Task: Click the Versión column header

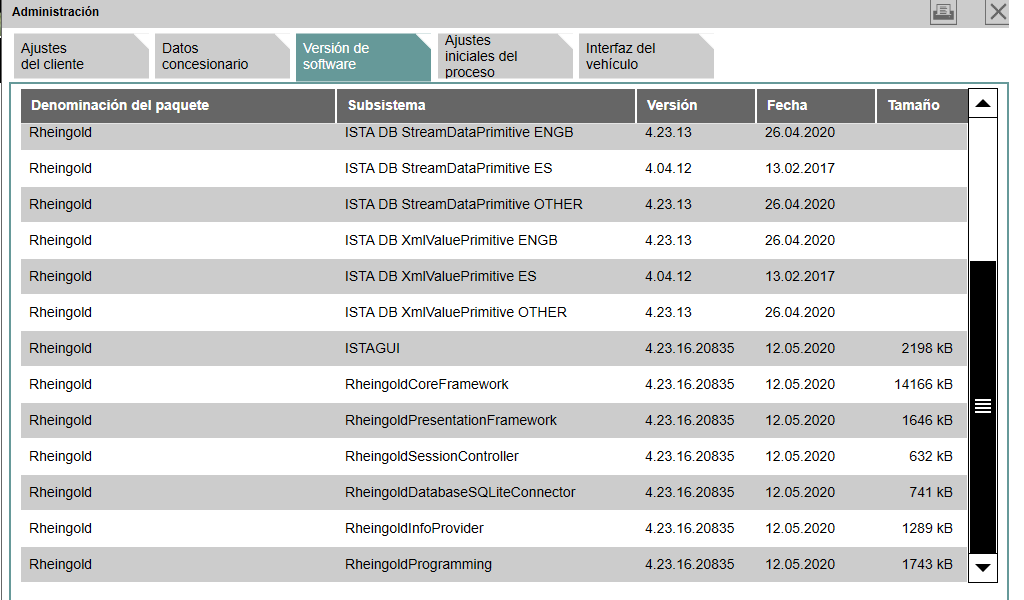Action: pyautogui.click(x=696, y=105)
